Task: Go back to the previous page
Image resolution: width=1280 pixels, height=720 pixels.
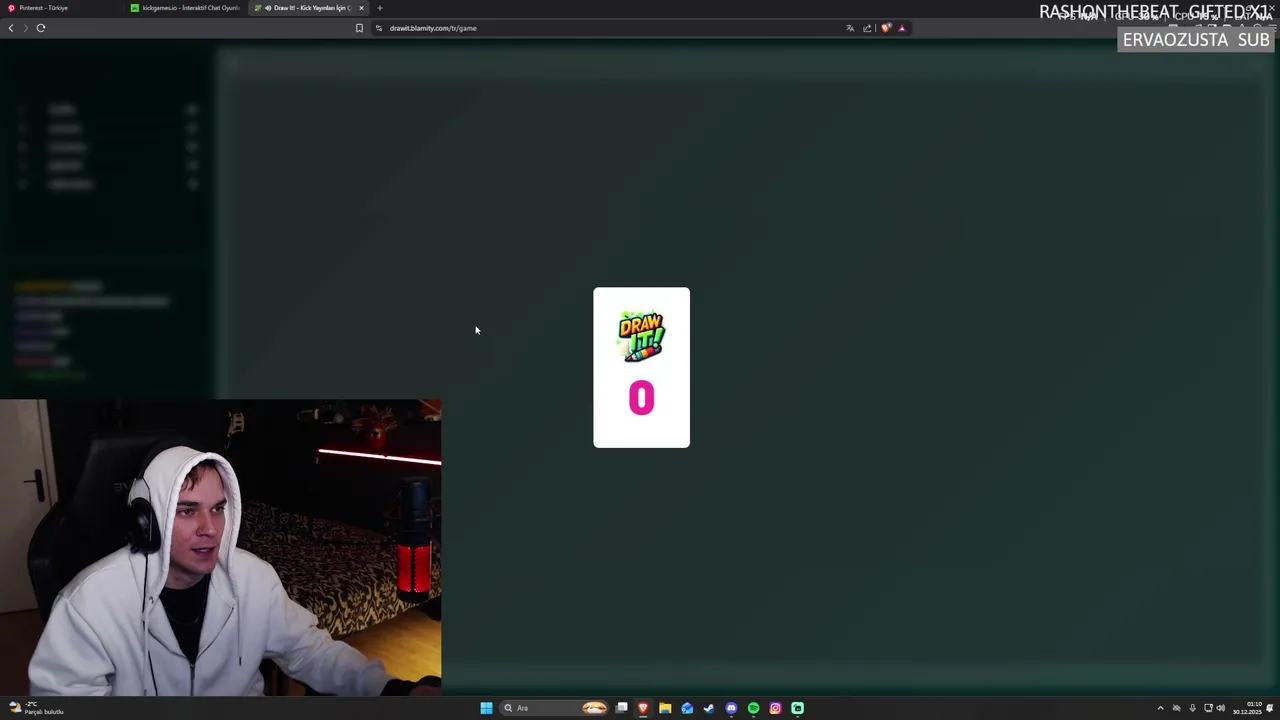Action: [x=11, y=28]
